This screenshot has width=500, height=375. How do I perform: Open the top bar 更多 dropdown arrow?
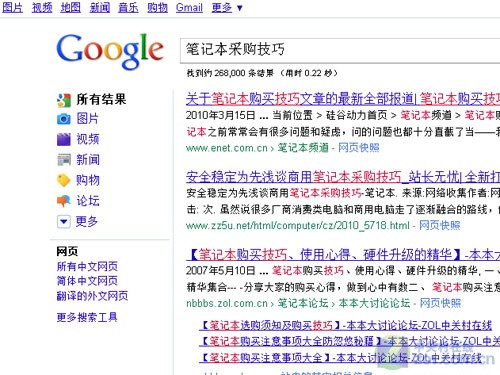(x=240, y=8)
